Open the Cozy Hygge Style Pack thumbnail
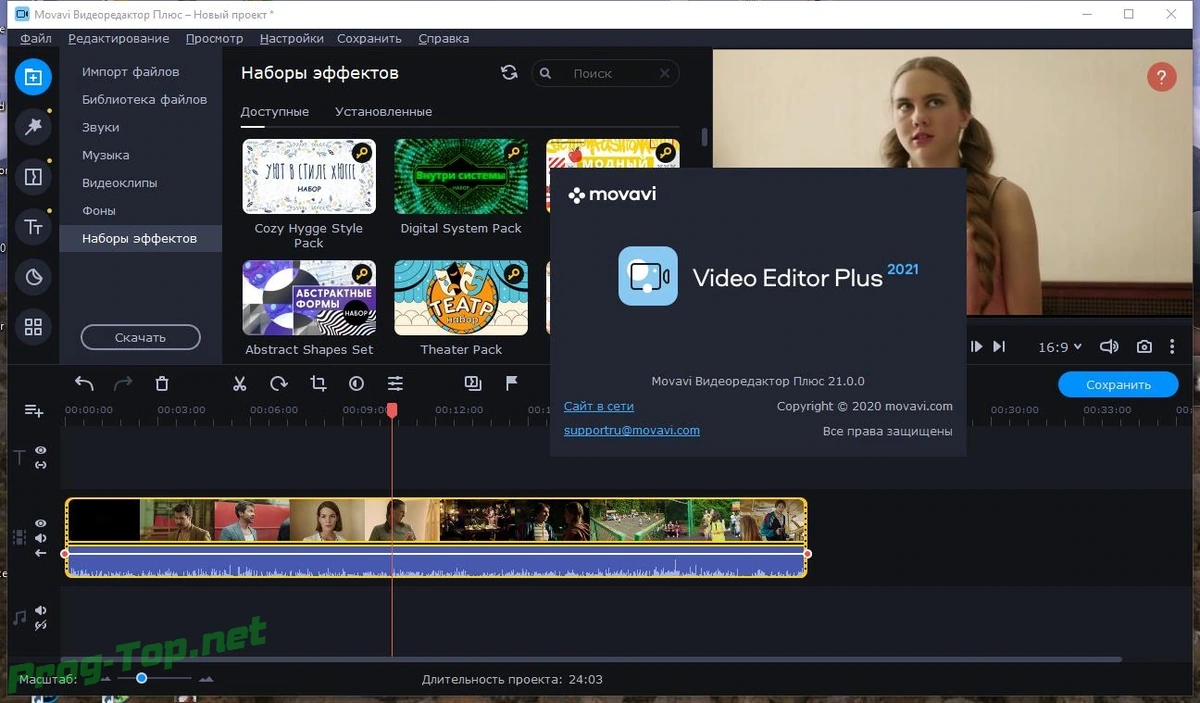 point(309,176)
